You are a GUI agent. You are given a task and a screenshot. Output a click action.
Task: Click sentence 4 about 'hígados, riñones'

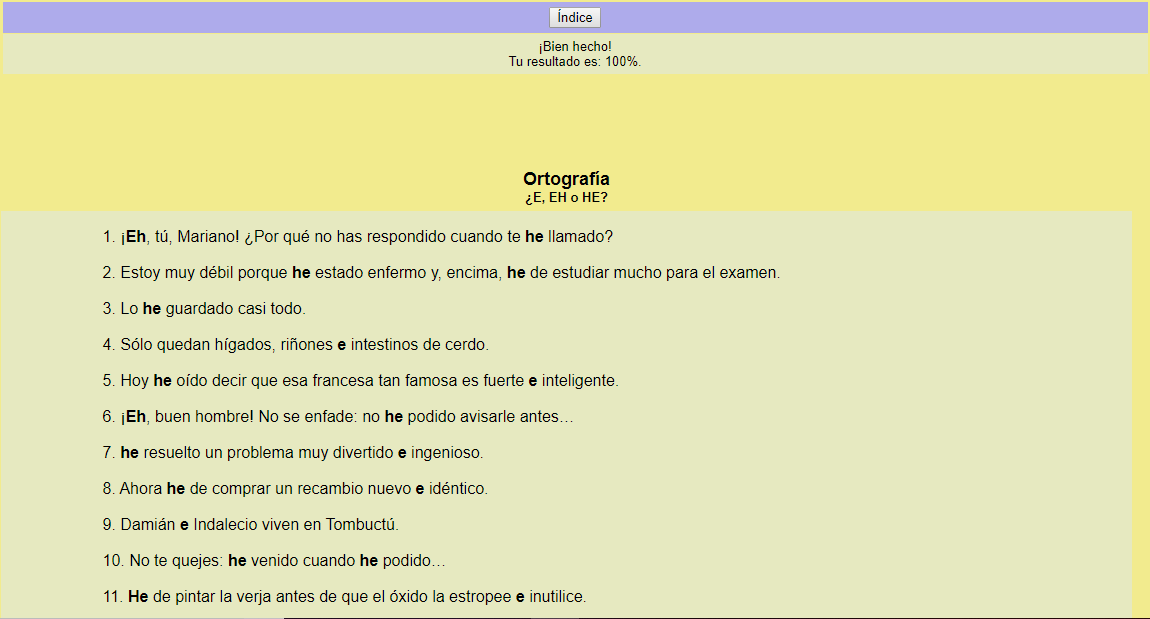[296, 345]
